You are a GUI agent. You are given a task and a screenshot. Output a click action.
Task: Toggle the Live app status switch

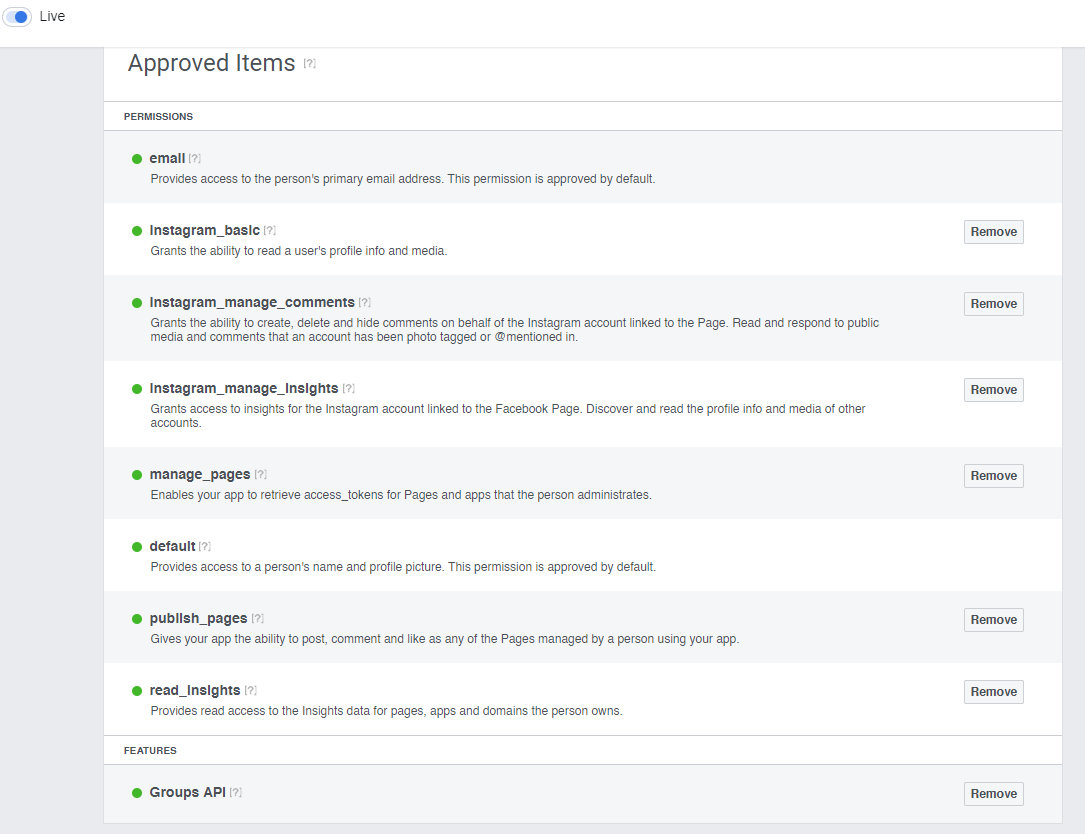(x=17, y=17)
